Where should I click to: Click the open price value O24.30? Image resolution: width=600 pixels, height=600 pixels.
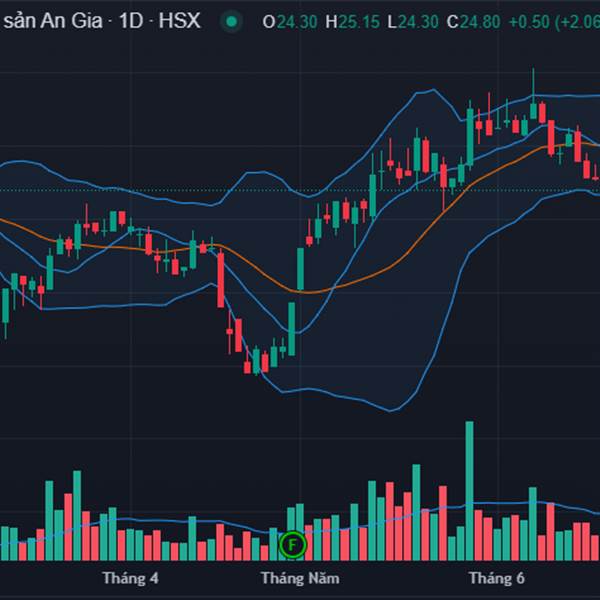point(290,22)
